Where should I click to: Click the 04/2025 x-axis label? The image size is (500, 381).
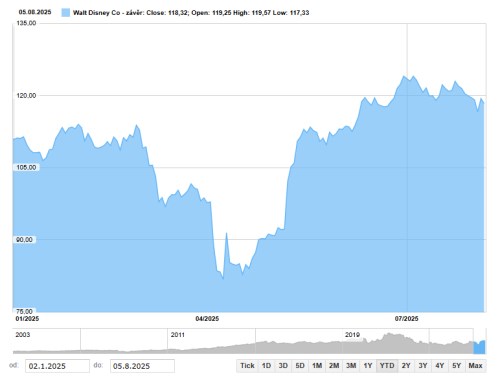(x=207, y=319)
